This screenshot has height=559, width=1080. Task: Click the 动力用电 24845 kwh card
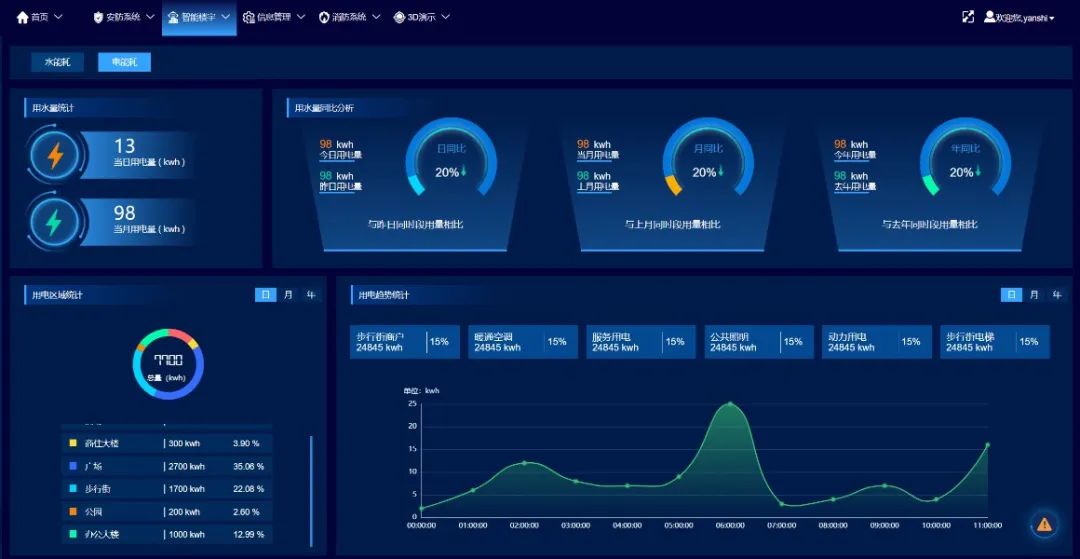tap(877, 341)
